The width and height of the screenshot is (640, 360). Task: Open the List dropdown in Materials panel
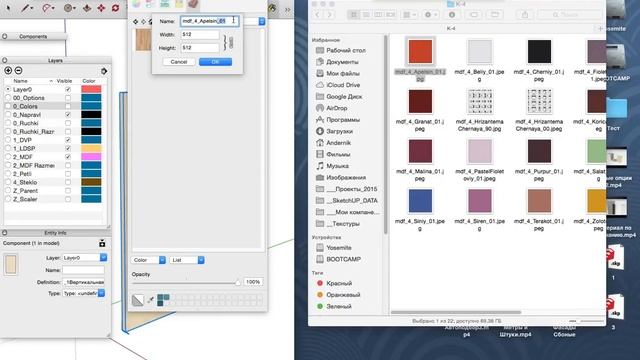point(187,260)
